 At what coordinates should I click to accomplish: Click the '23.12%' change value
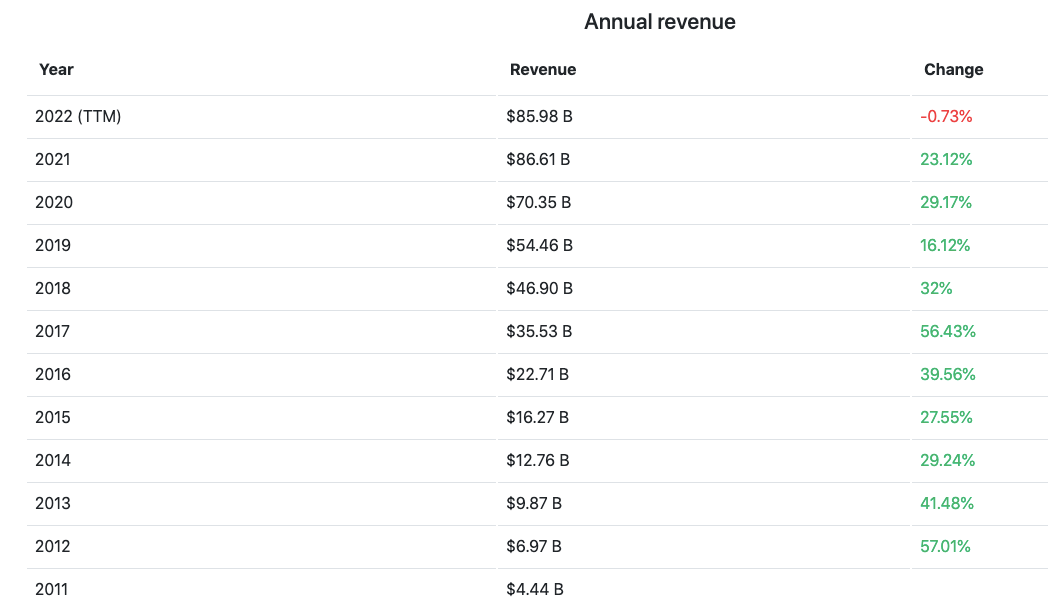(946, 159)
